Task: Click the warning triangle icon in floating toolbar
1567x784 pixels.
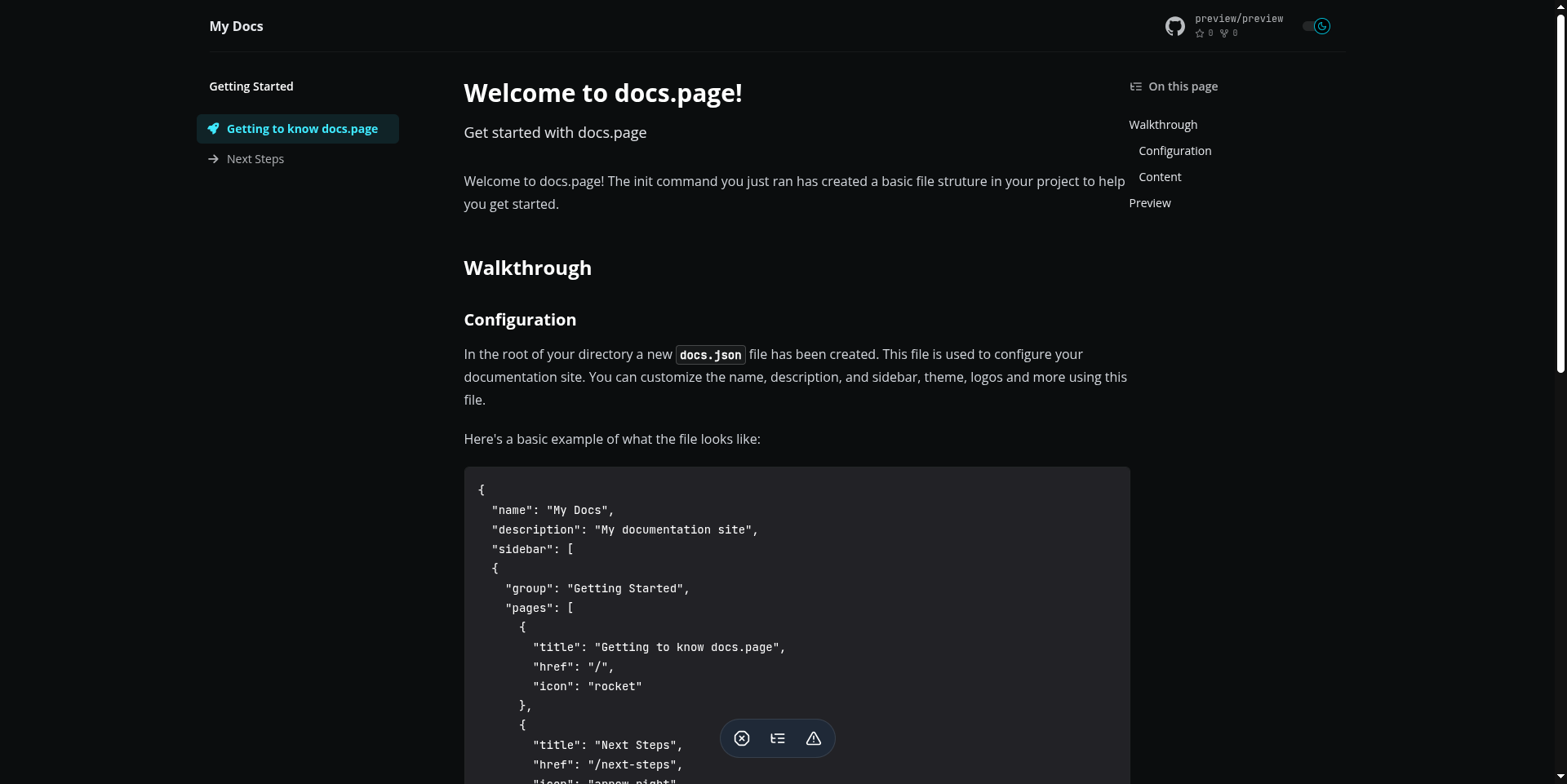Action: pos(814,738)
